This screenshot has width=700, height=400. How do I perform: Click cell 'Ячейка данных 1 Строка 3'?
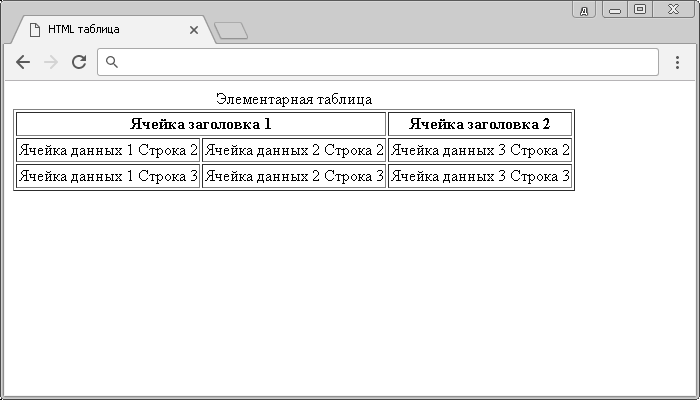pyautogui.click(x=108, y=176)
